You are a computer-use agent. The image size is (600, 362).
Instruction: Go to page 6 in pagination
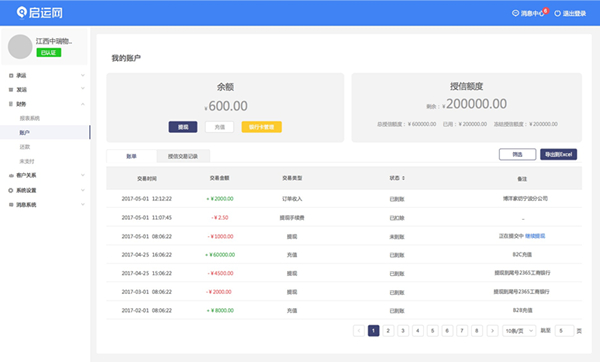(447, 331)
